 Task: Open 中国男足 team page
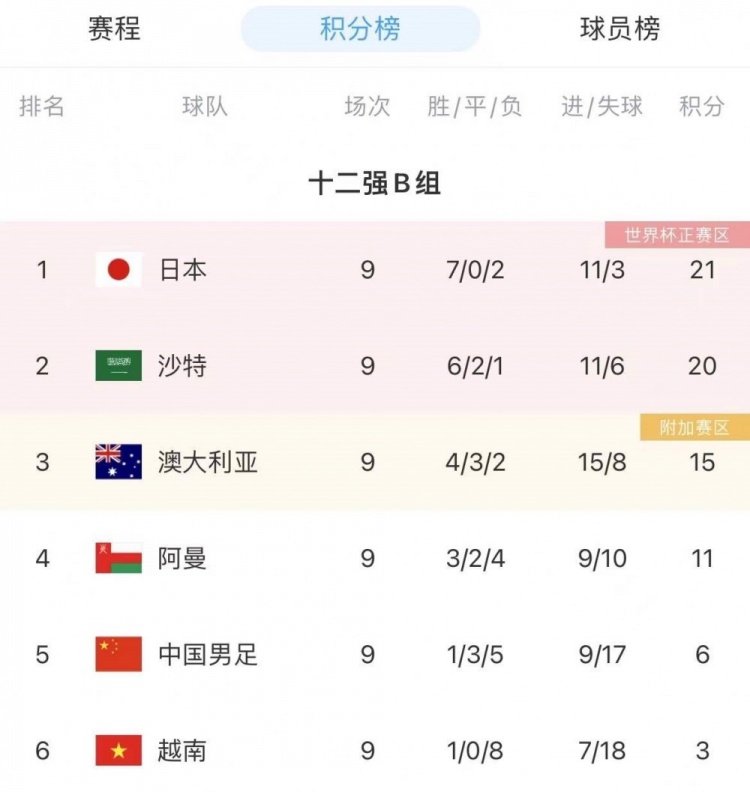[208, 654]
